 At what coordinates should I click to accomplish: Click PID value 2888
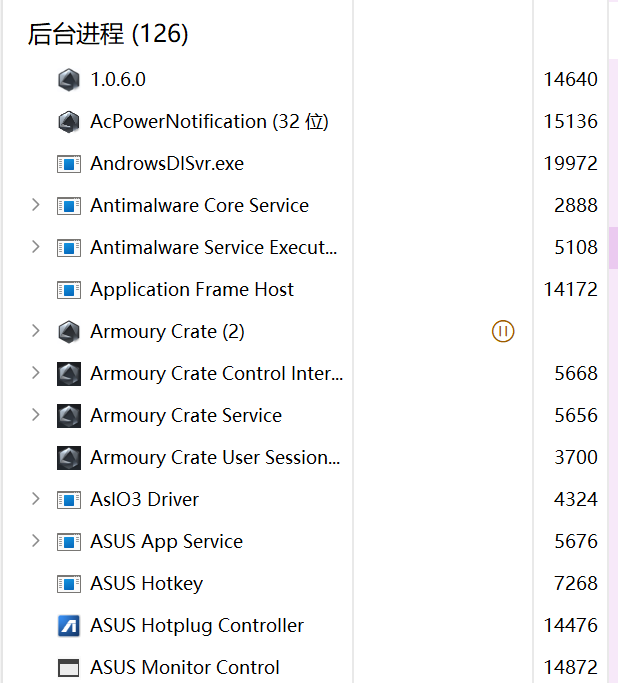(x=576, y=206)
